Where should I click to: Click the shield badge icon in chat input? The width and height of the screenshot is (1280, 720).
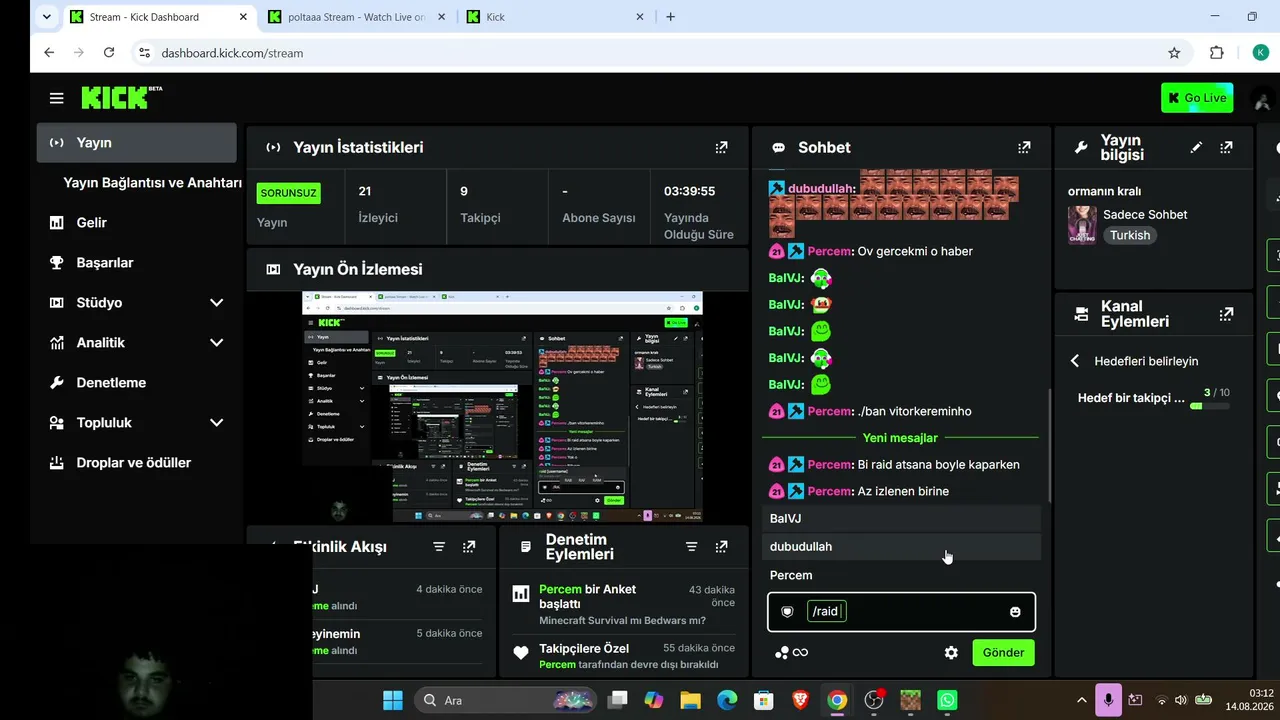pyautogui.click(x=787, y=612)
